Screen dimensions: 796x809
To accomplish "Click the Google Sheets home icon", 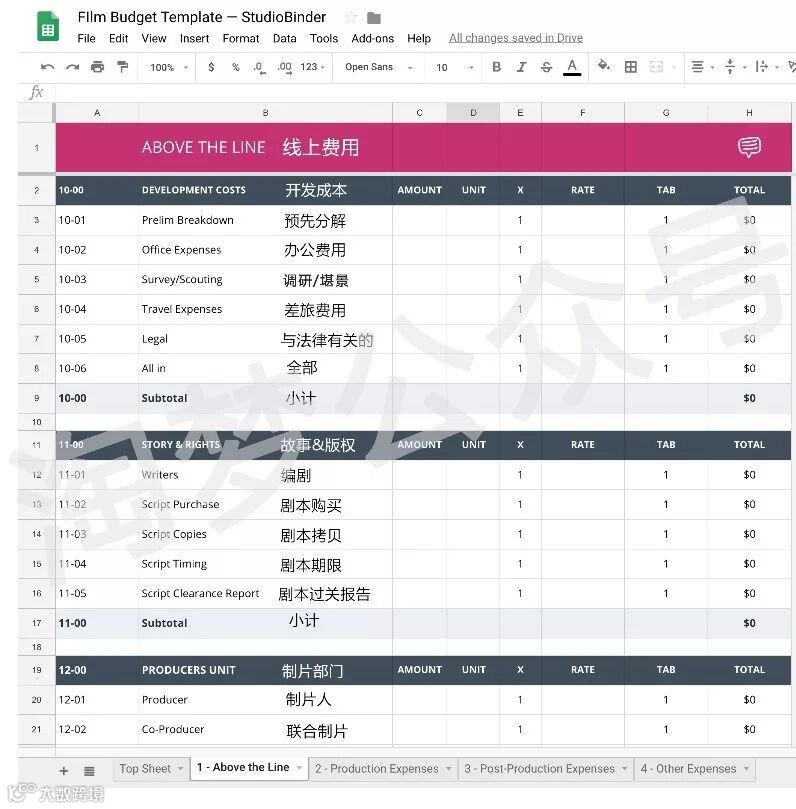I will point(48,26).
